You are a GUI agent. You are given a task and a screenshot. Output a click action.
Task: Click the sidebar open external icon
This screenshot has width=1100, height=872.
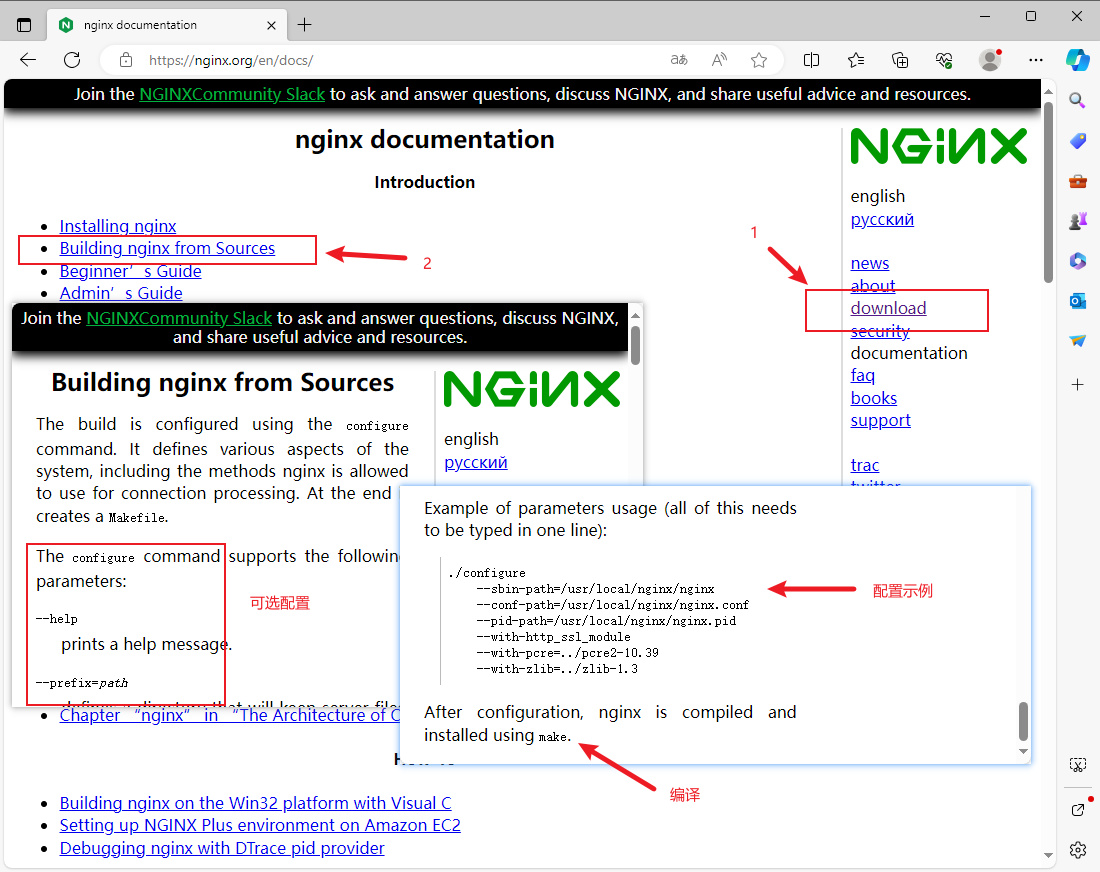tap(1078, 810)
